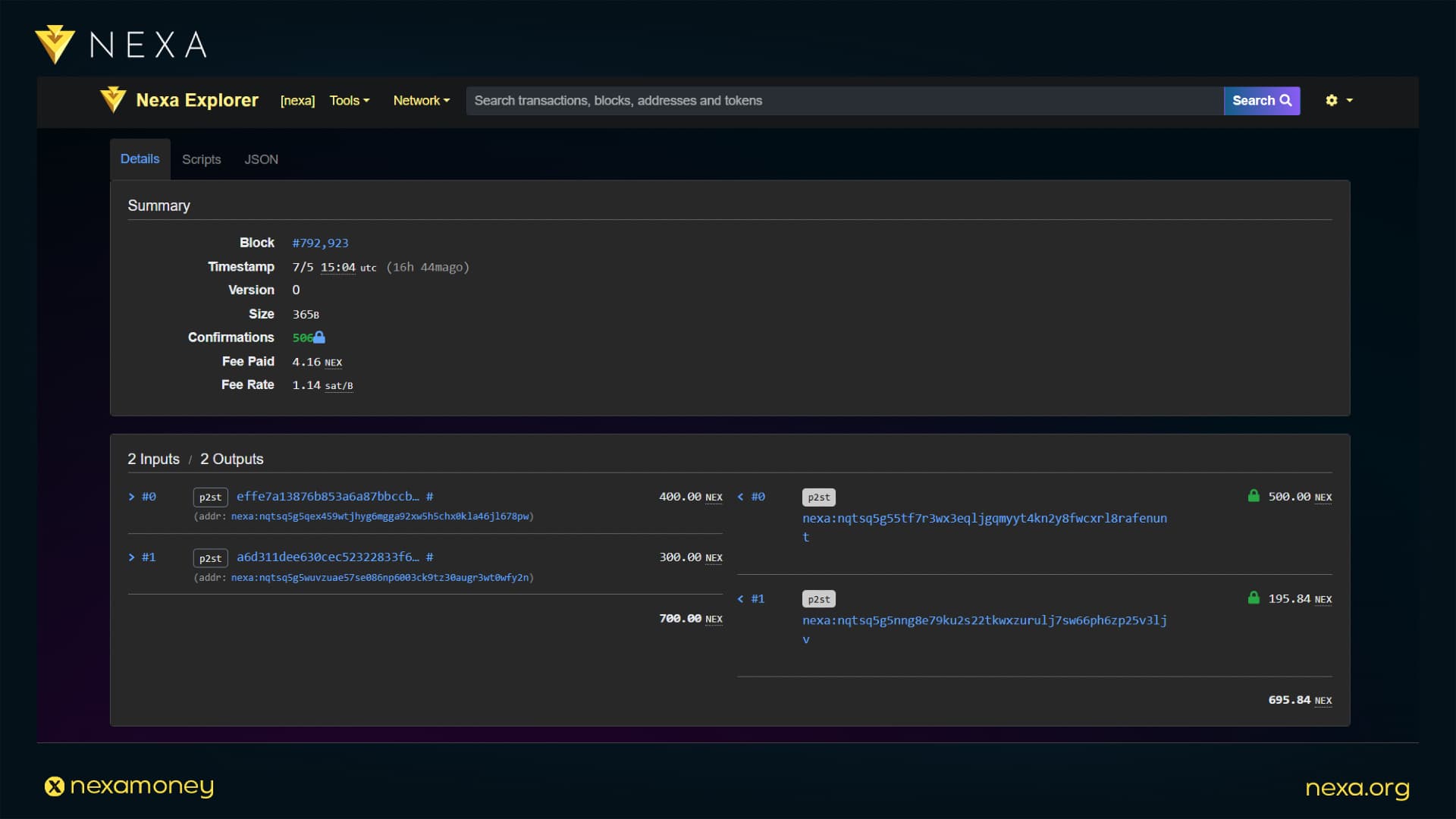Click the green lock beside 195.84 NEX
This screenshot has width=1456, height=819.
click(x=1254, y=598)
